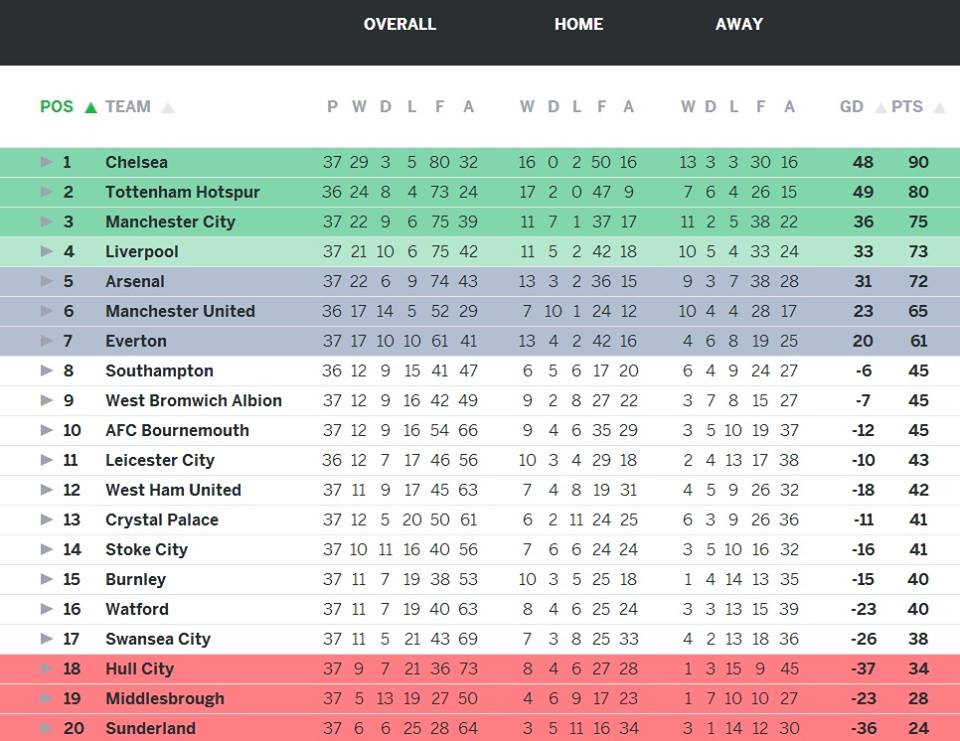Click the POS column header
Image resolution: width=960 pixels, height=741 pixels.
pyautogui.click(x=56, y=107)
